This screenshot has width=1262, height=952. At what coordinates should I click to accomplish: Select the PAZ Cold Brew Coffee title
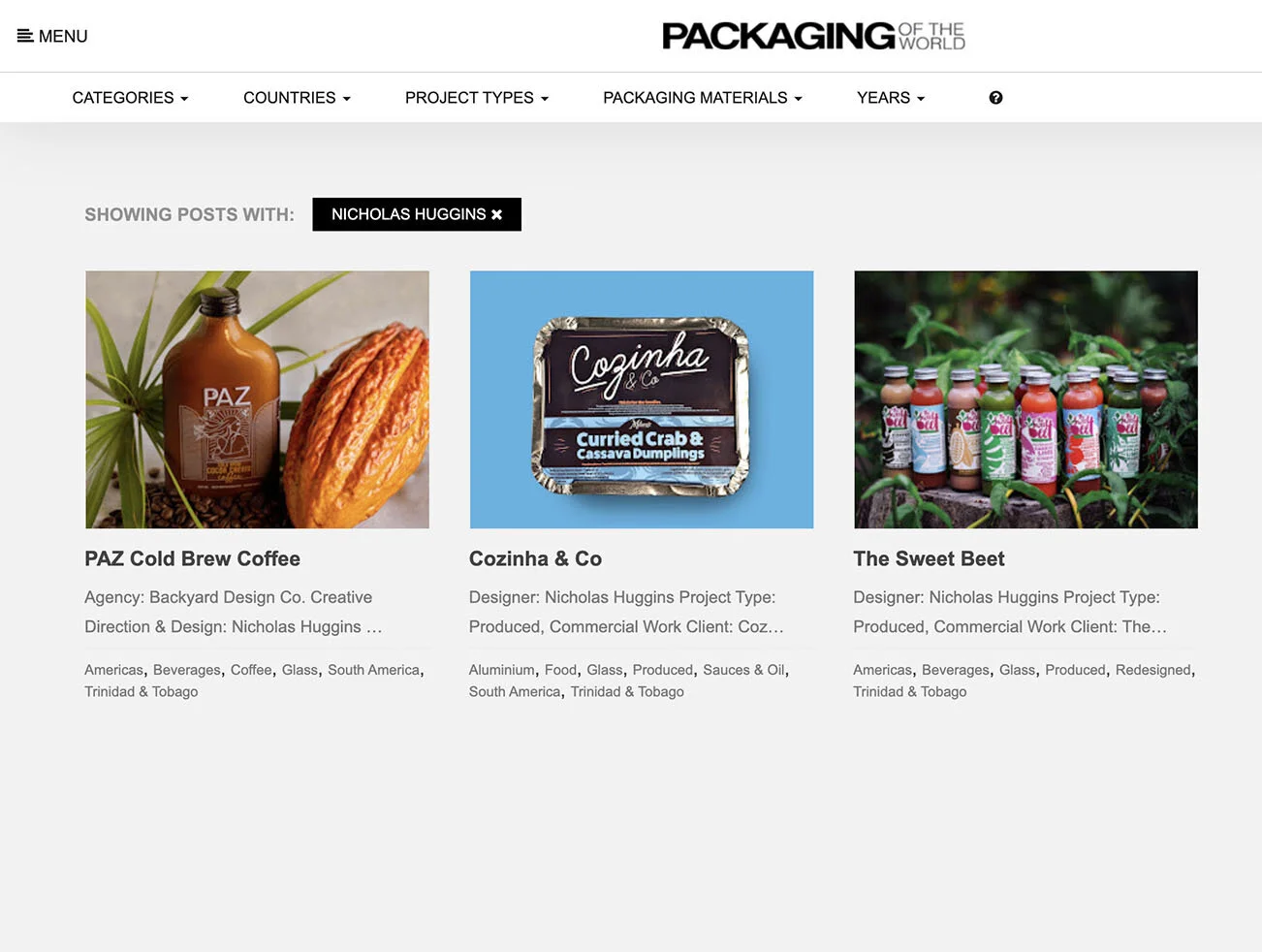[x=192, y=558]
